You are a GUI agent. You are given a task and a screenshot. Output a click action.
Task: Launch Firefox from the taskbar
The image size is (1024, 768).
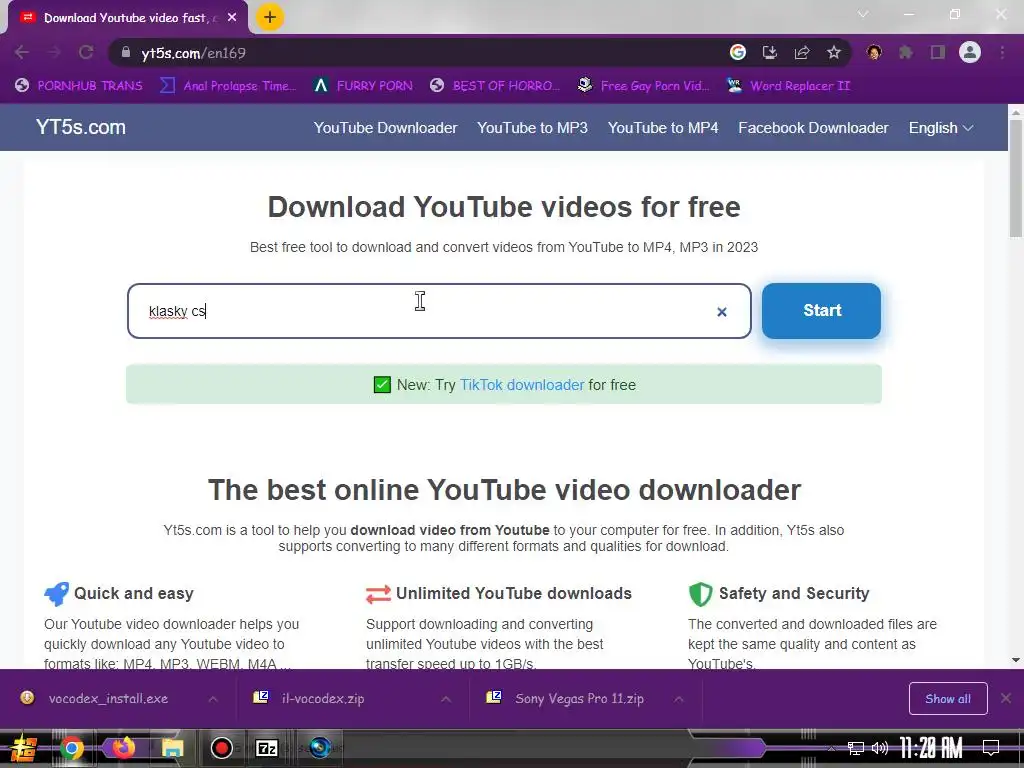(x=123, y=748)
